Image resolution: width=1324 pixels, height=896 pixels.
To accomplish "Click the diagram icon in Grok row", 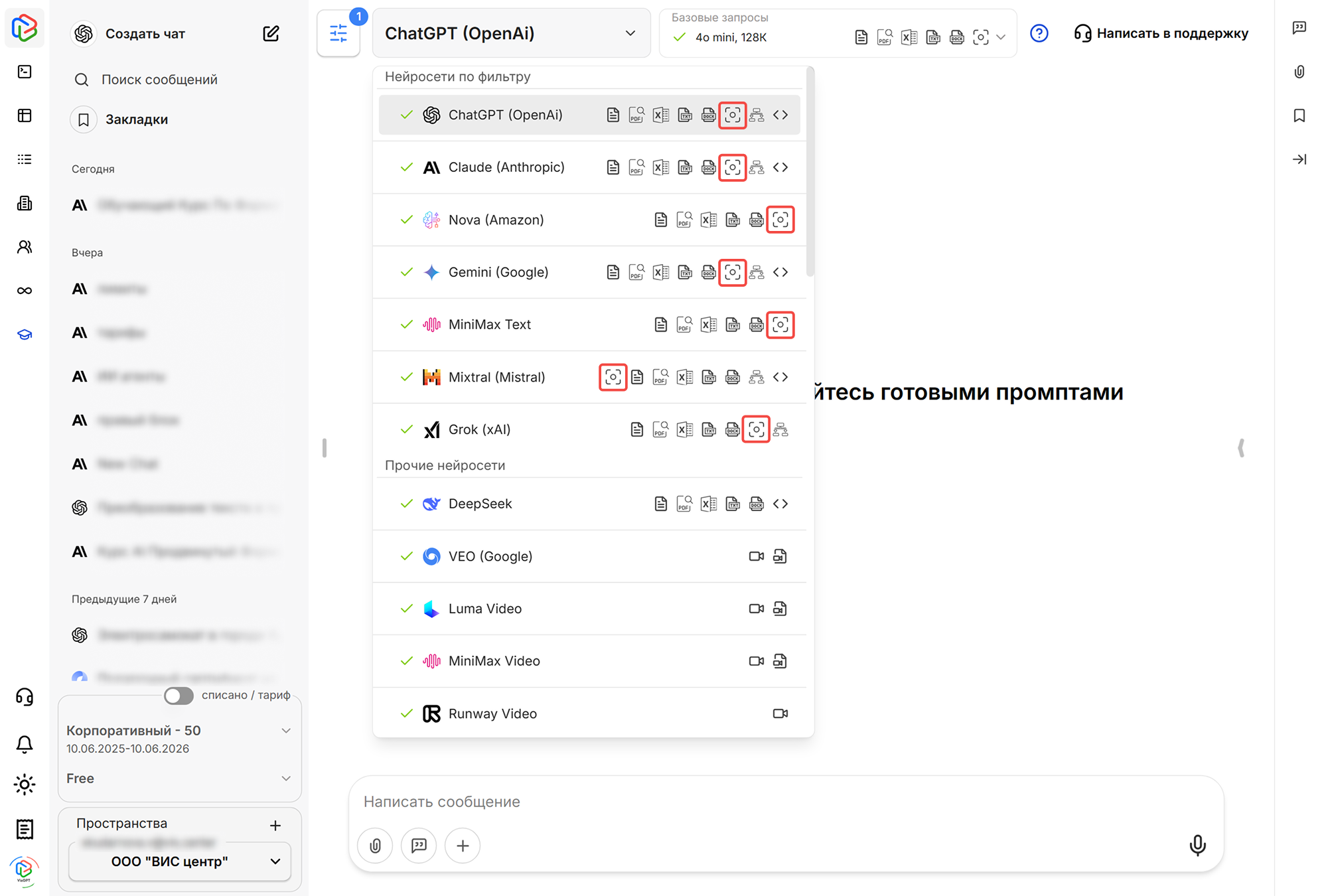I will coord(780,429).
